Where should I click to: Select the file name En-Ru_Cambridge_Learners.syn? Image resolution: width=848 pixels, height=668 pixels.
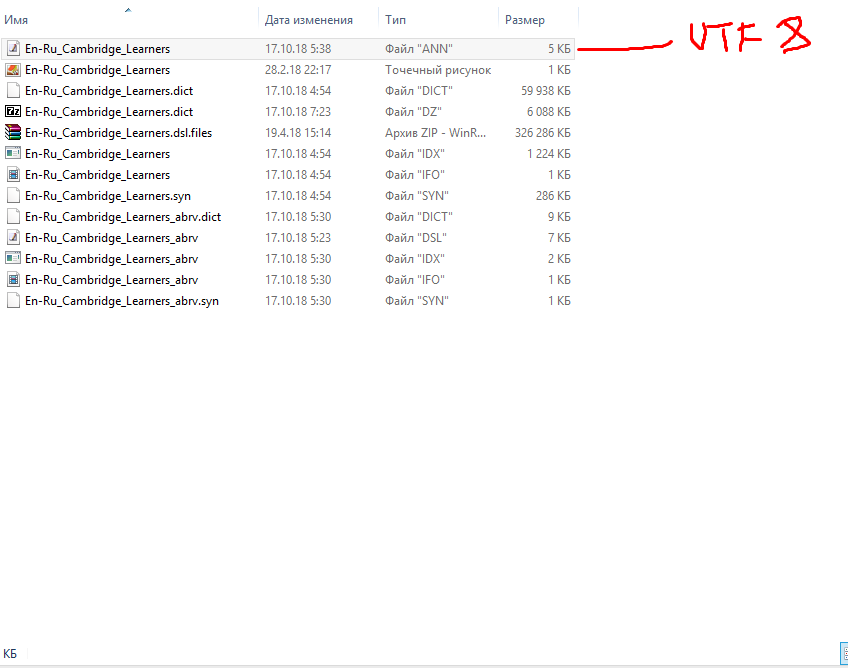point(108,196)
